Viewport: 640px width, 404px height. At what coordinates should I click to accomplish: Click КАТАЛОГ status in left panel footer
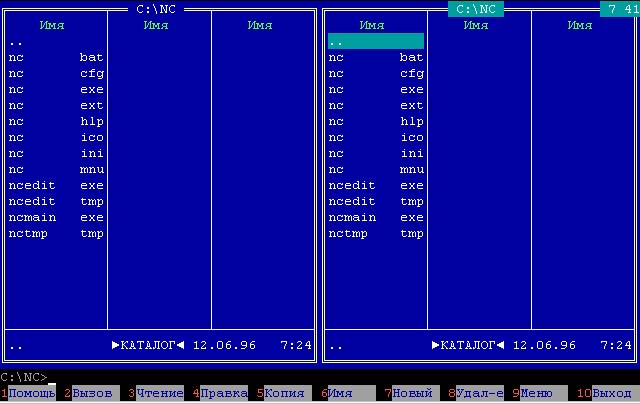(x=148, y=345)
